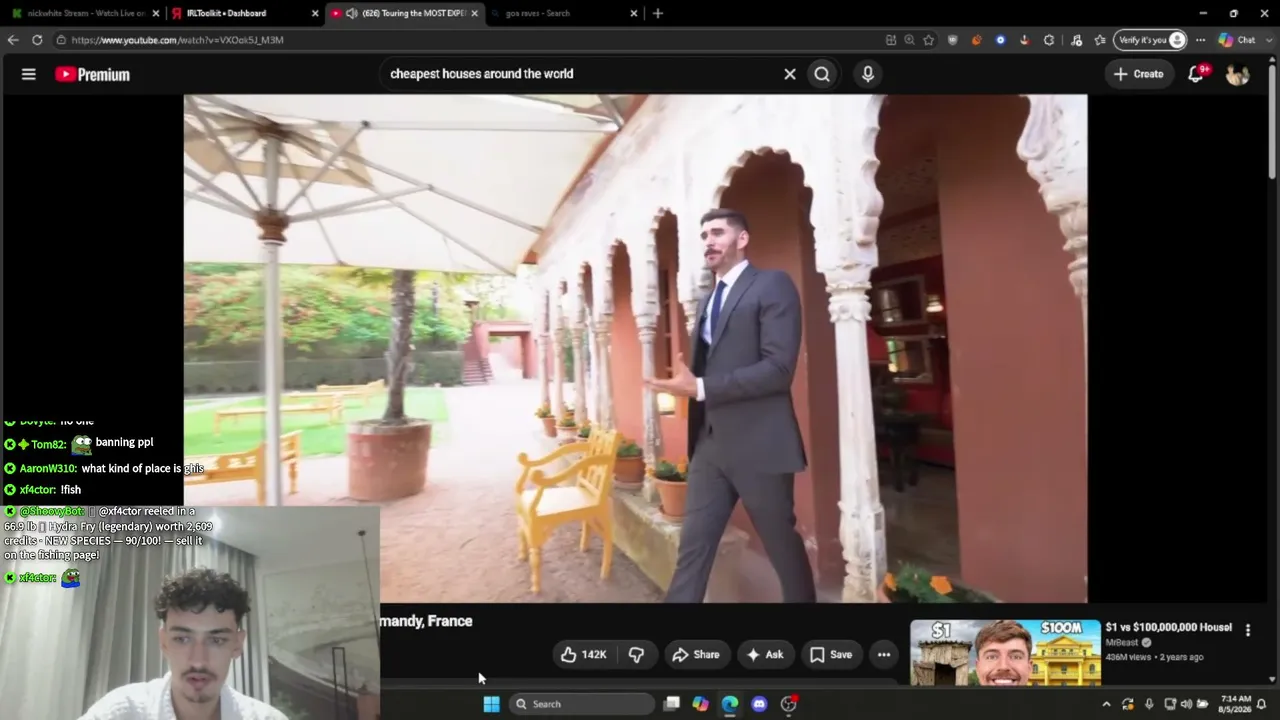
Task: Start voice search with the microphone
Action: pyautogui.click(x=868, y=74)
